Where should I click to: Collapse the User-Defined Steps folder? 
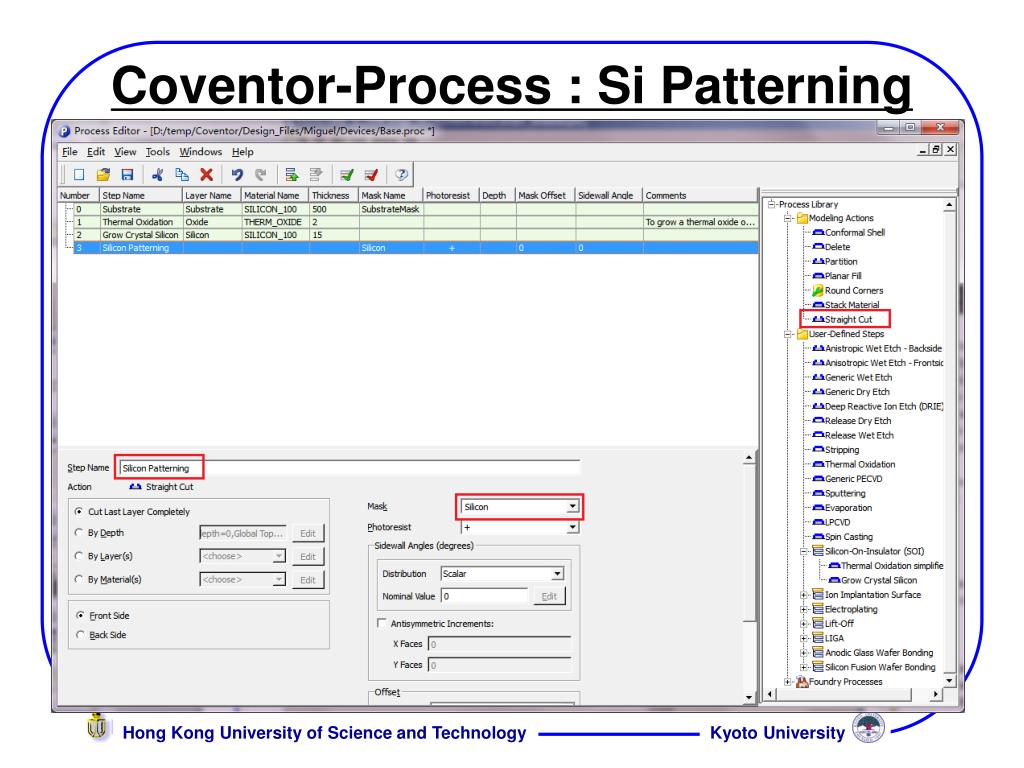tap(788, 334)
